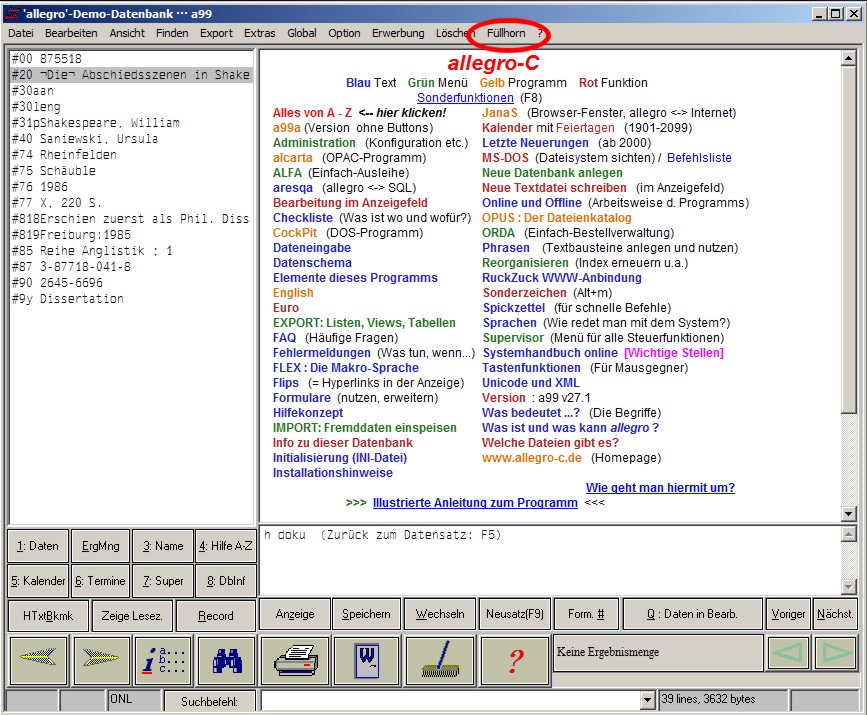Click the '7: Super' button
The height and width of the screenshot is (715, 867).
tap(163, 581)
